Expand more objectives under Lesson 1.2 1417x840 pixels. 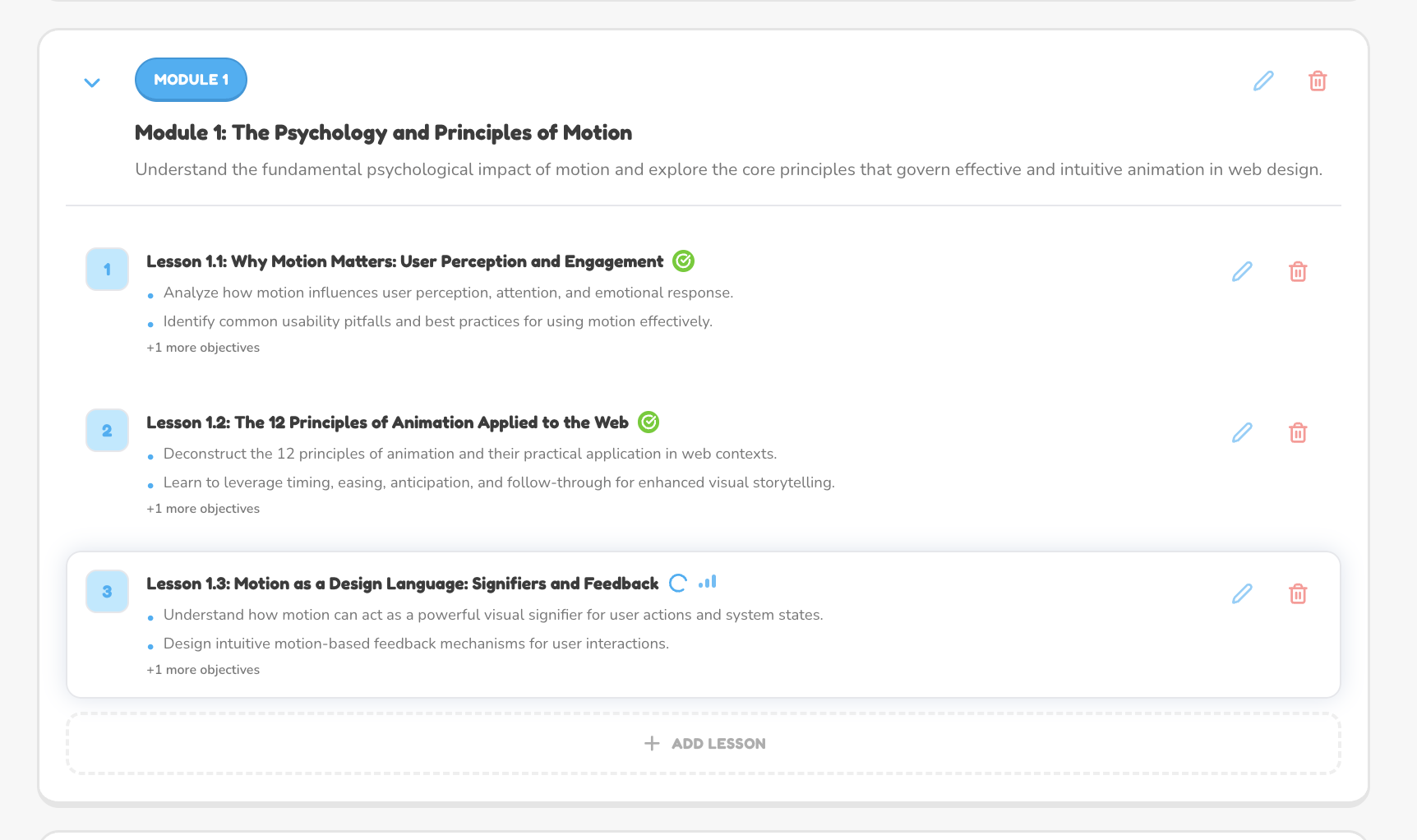(x=203, y=509)
